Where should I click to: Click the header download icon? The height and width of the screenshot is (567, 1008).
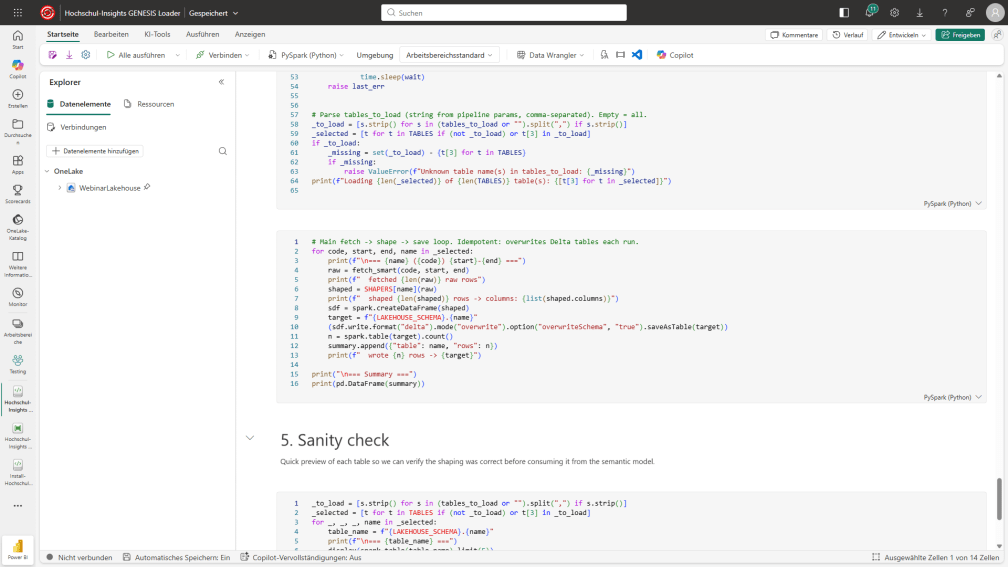(x=919, y=12)
